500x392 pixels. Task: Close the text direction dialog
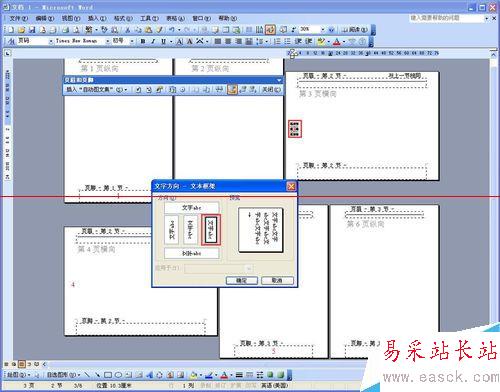(x=291, y=186)
